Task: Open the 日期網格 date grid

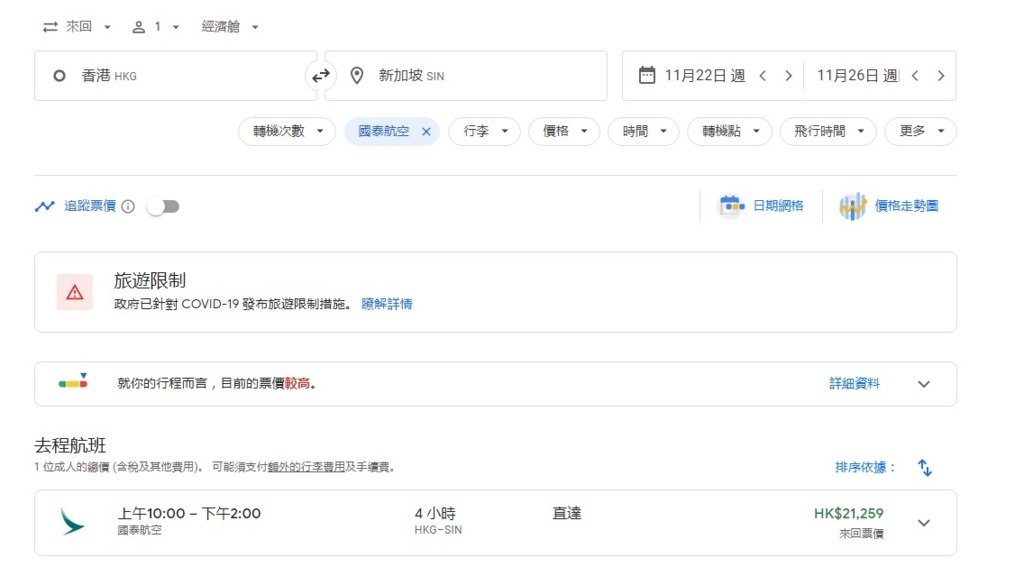Action: coord(778,206)
